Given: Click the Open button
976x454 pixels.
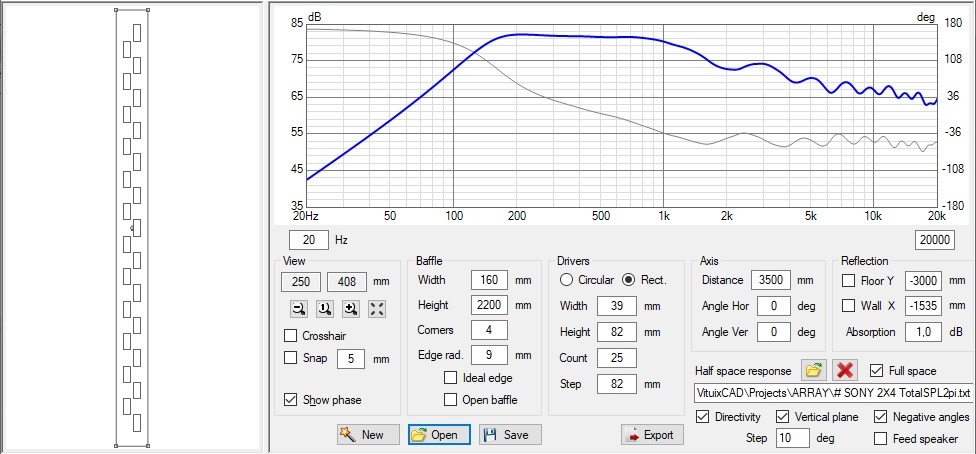Looking at the screenshot, I should [x=439, y=435].
